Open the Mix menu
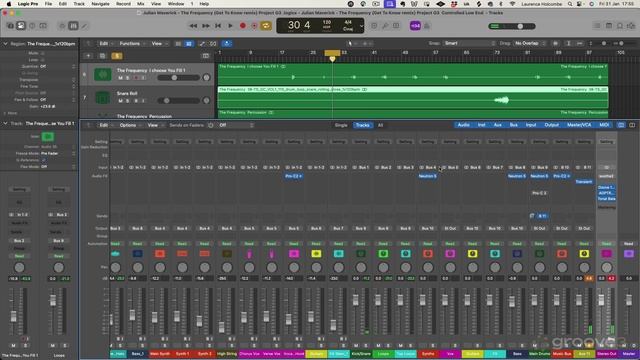The width and height of the screenshot is (640, 360). [x=140, y=4]
